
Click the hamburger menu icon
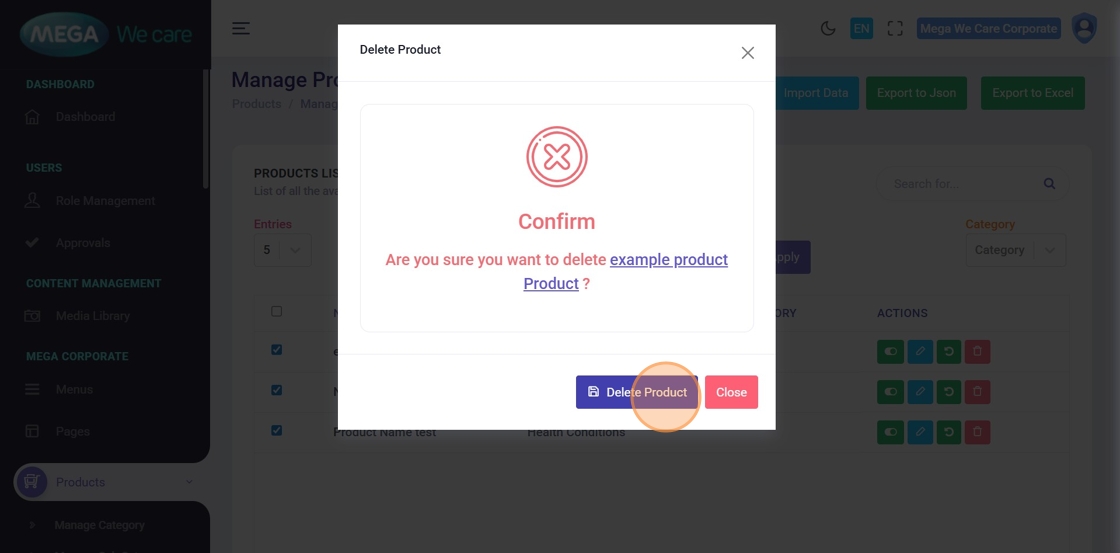pyautogui.click(x=241, y=28)
